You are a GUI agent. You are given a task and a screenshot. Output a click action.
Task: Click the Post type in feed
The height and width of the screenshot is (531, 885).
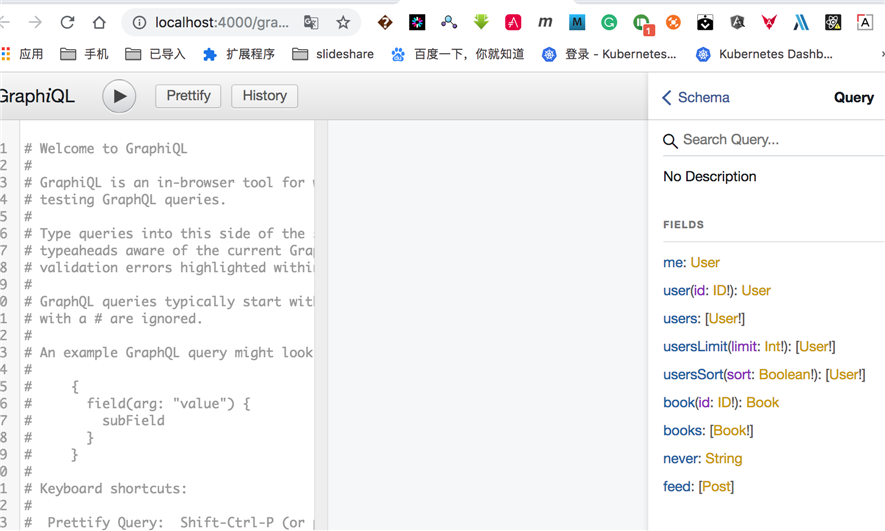(716, 486)
